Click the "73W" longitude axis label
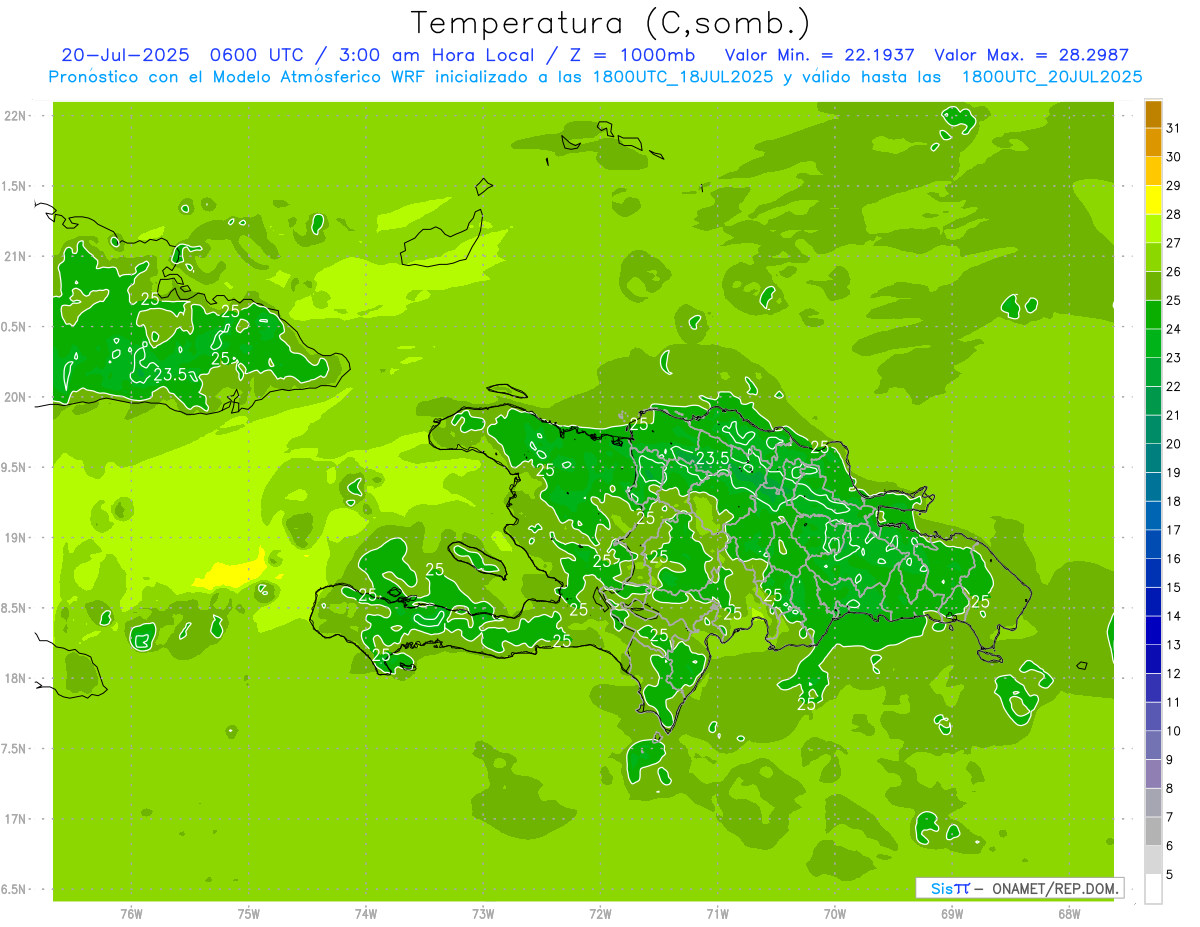Screen dimensions: 1200x927 483,914
